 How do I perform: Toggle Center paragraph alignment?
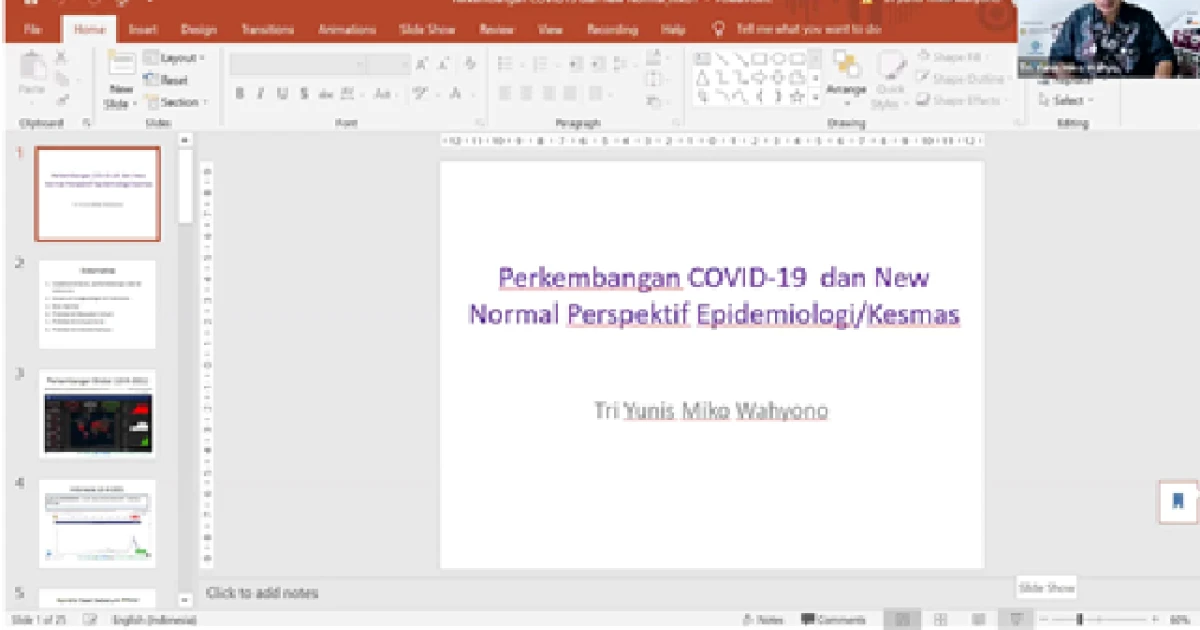coord(526,94)
